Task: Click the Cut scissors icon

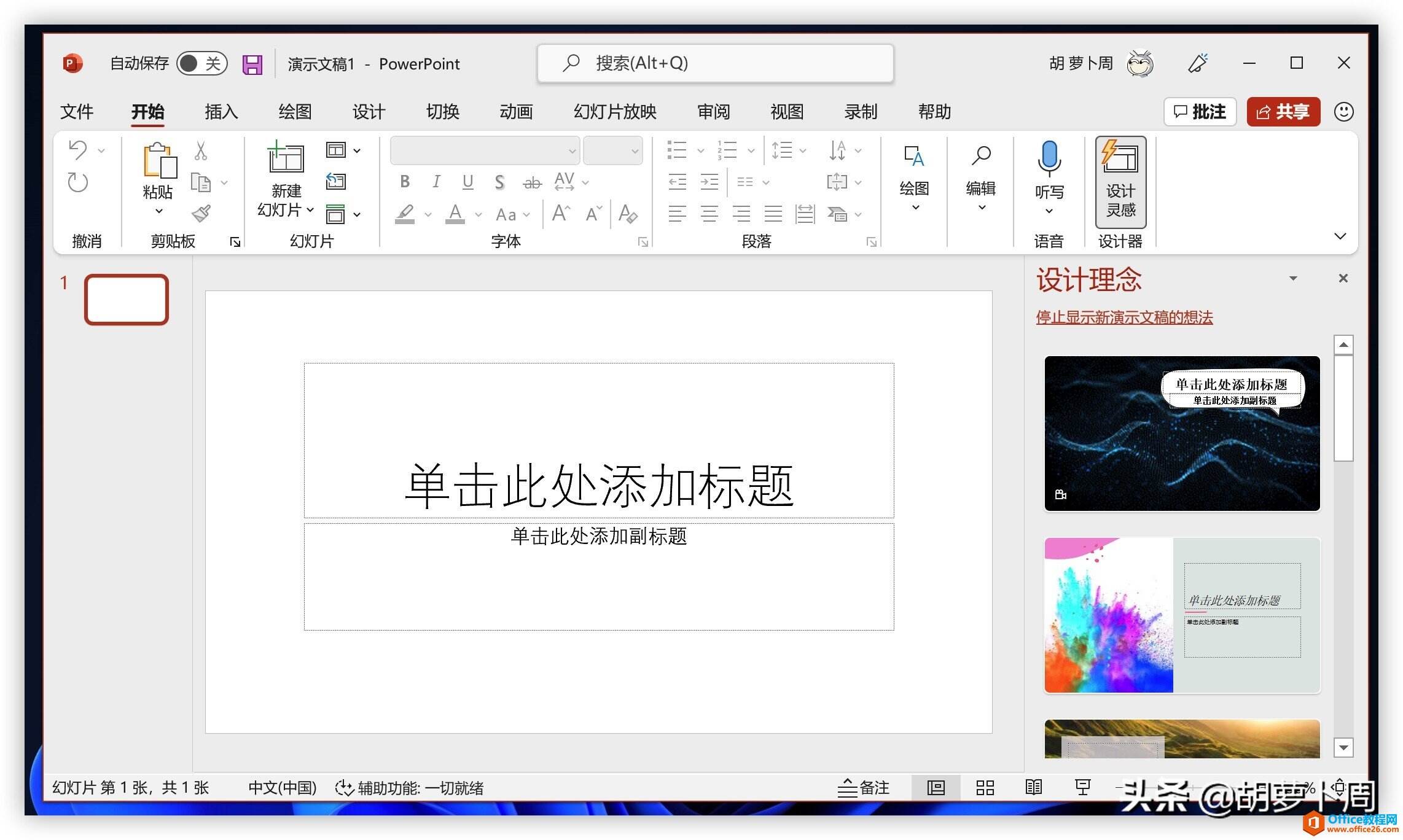Action: tap(201, 151)
